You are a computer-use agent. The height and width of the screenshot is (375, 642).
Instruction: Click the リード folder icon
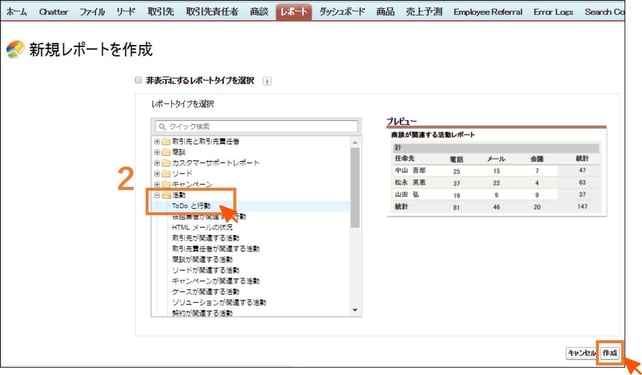click(x=166, y=174)
